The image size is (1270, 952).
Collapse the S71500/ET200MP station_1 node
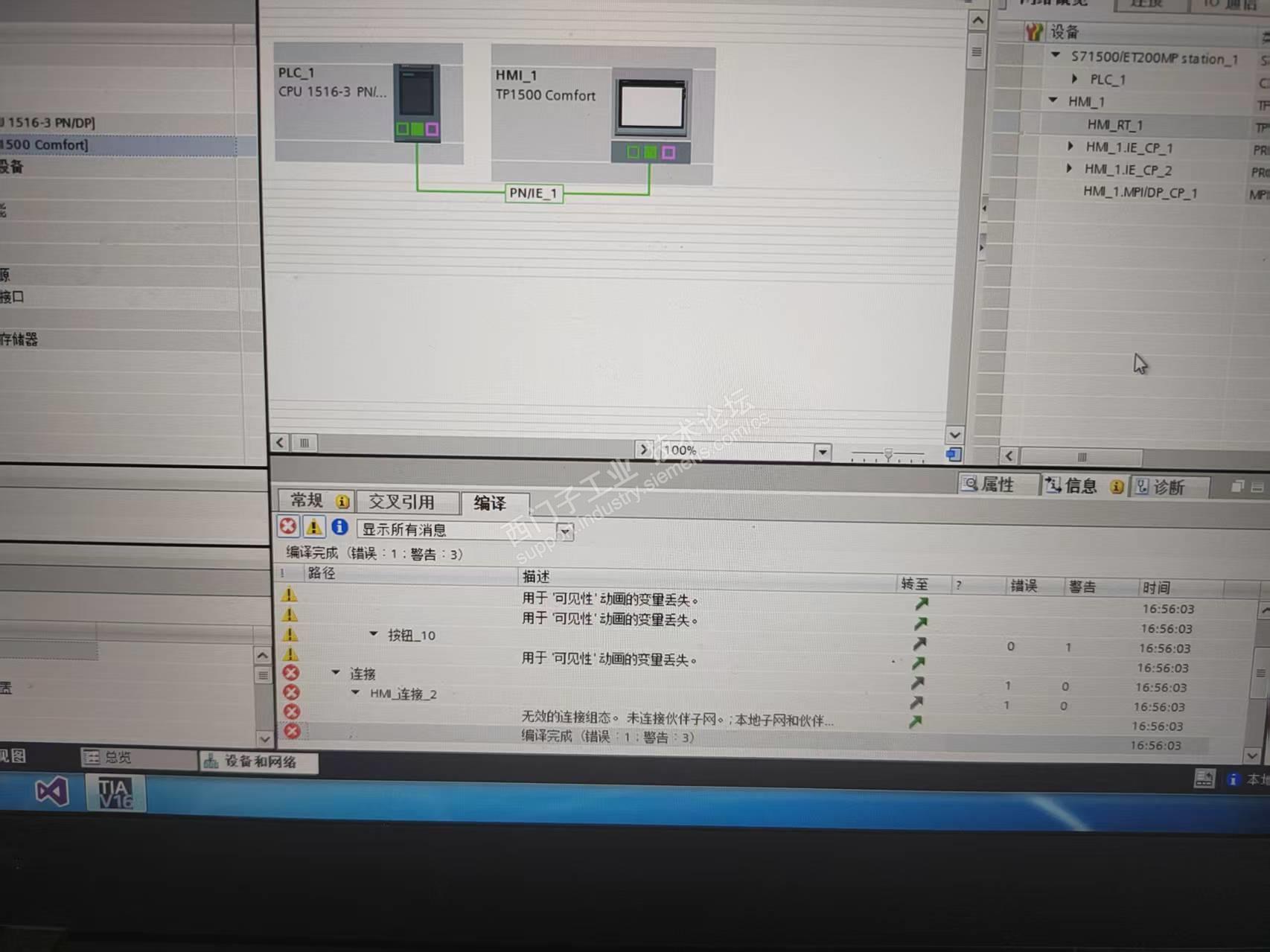pos(1056,55)
